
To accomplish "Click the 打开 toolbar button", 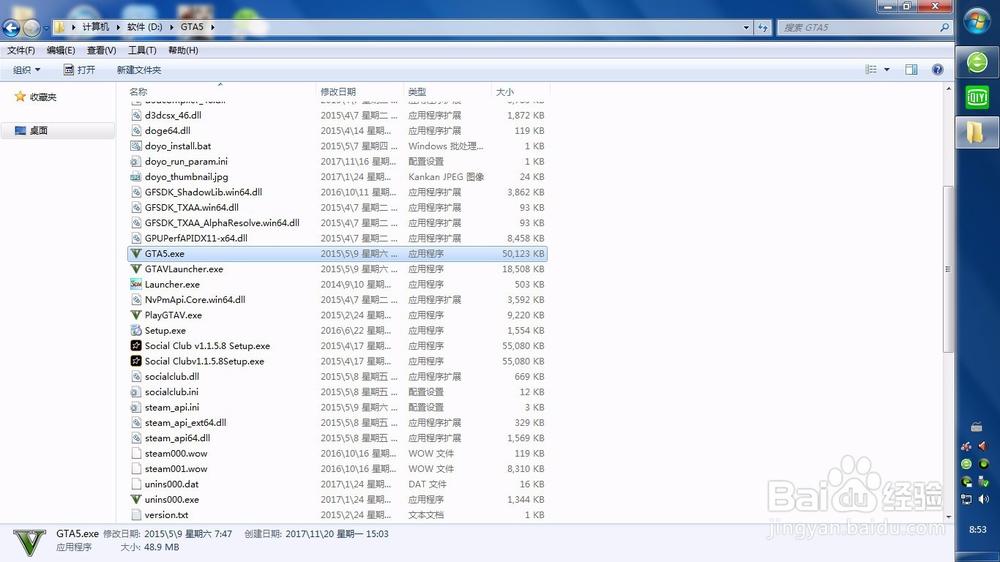I will (x=79, y=70).
